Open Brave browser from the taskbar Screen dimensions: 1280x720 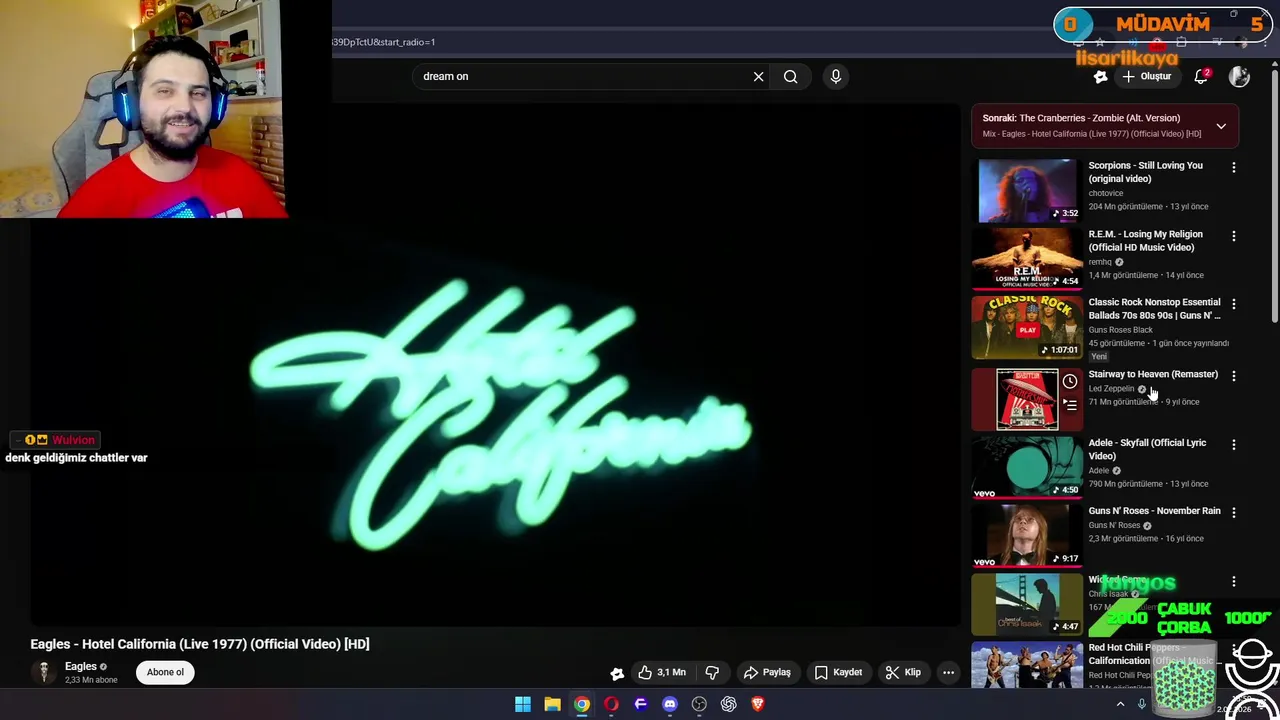click(x=758, y=704)
